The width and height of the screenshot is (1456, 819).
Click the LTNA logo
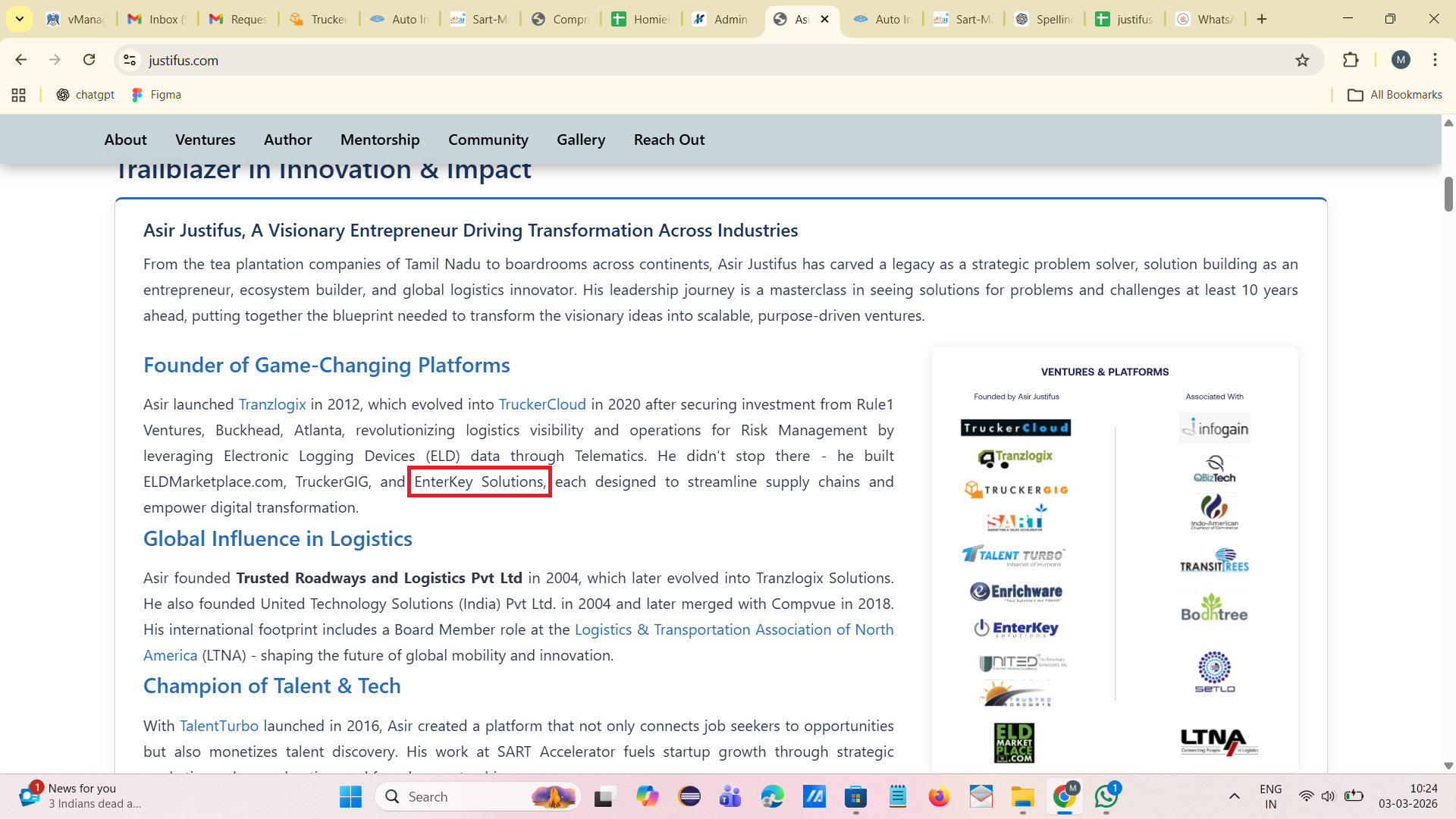click(1219, 741)
